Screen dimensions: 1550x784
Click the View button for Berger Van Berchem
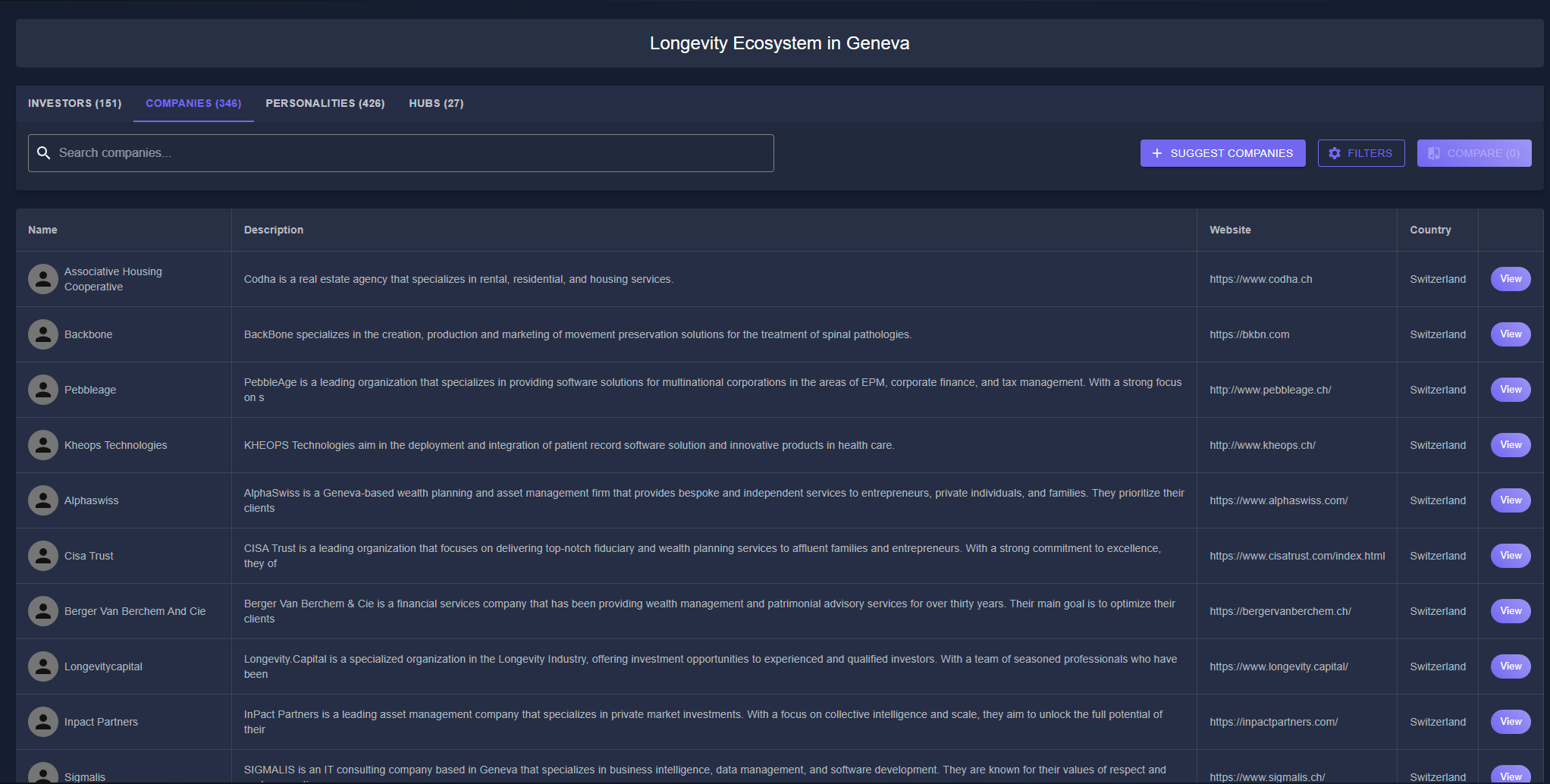(x=1510, y=611)
